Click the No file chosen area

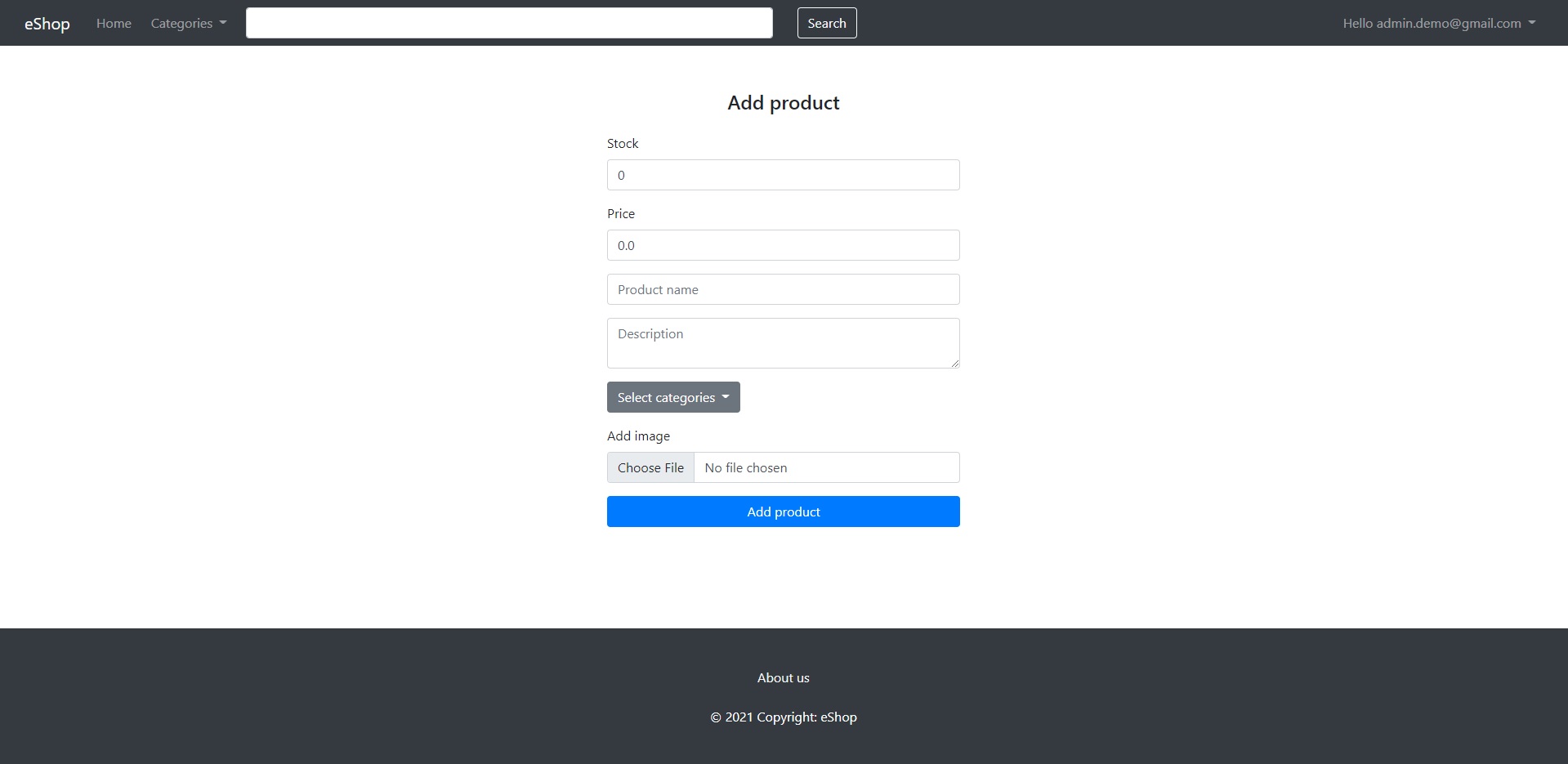(x=827, y=467)
